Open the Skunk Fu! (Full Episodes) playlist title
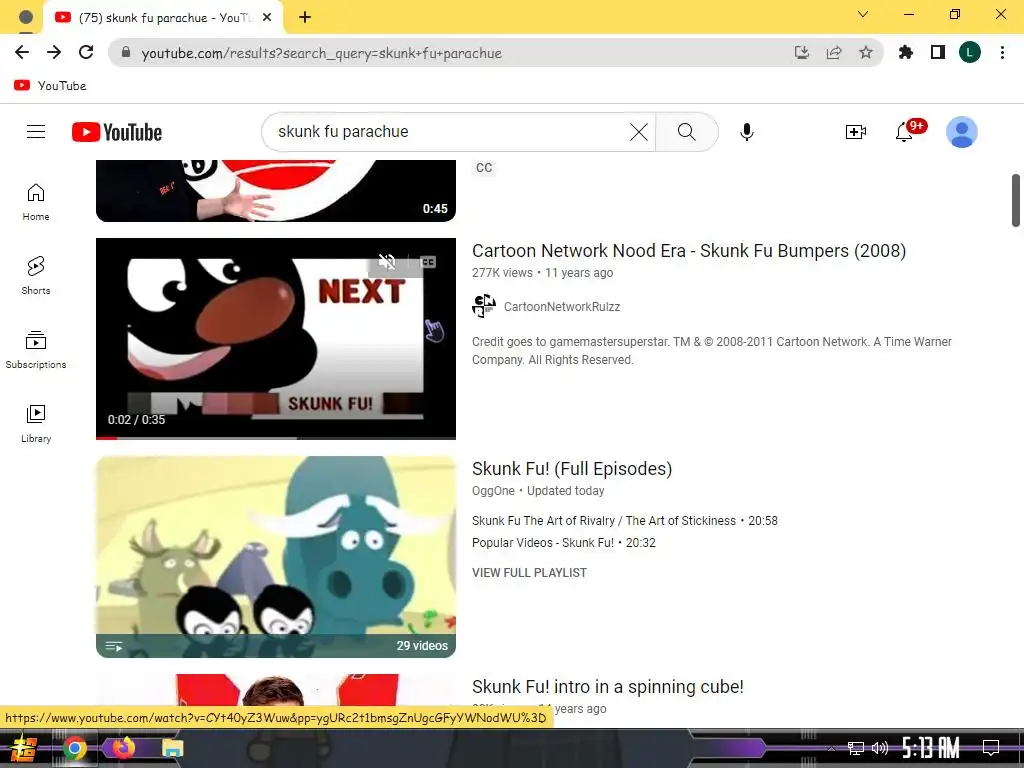Screen dimensions: 1024x768 click(x=571, y=469)
